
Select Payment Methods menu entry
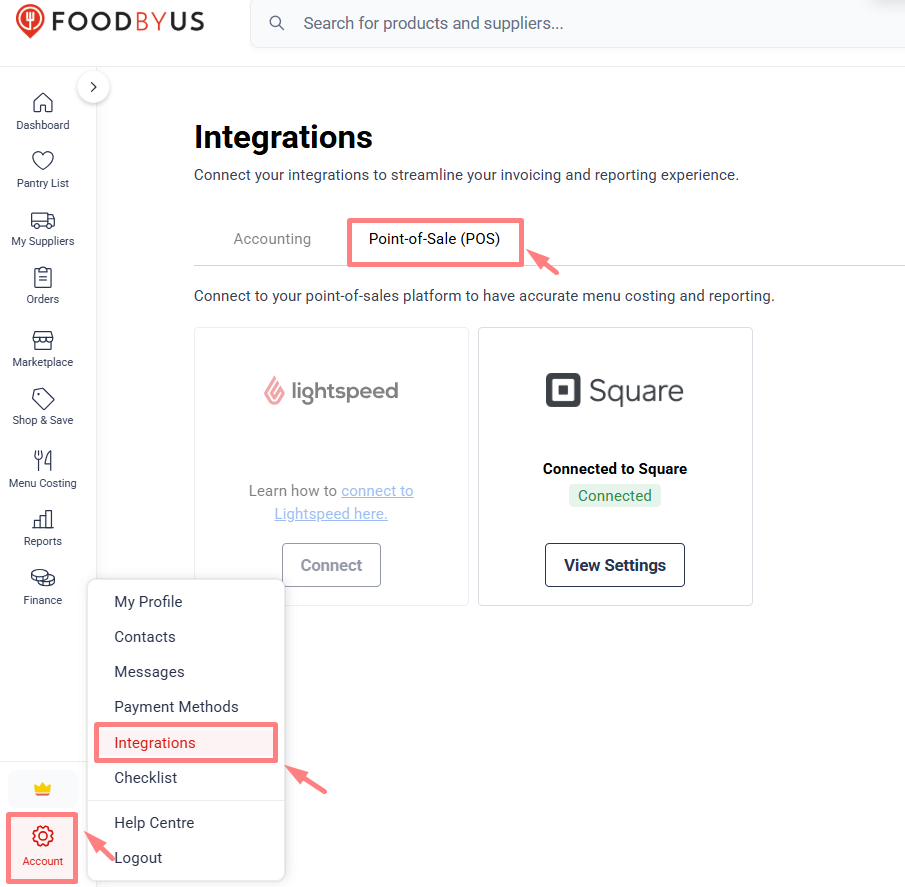(x=176, y=707)
